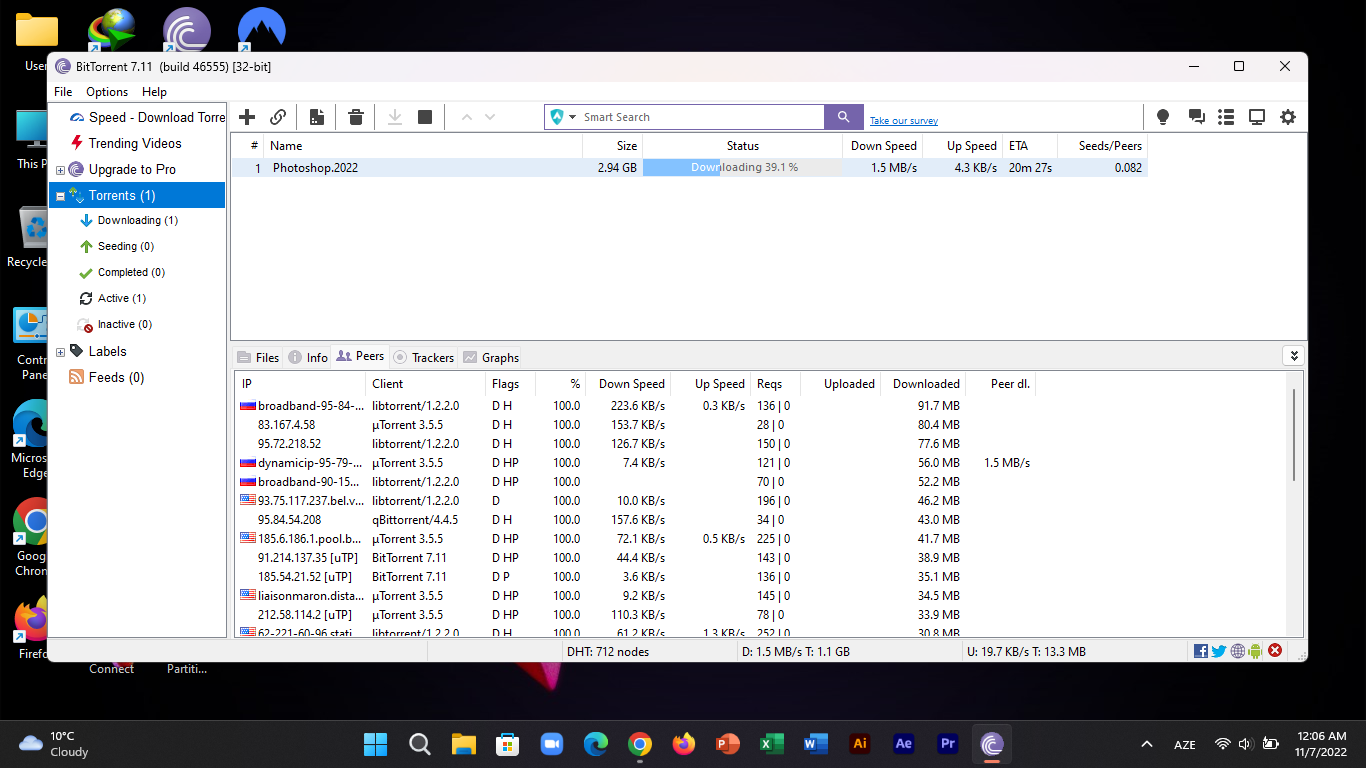Open the File menu
Viewport: 1366px width, 768px height.
click(63, 91)
